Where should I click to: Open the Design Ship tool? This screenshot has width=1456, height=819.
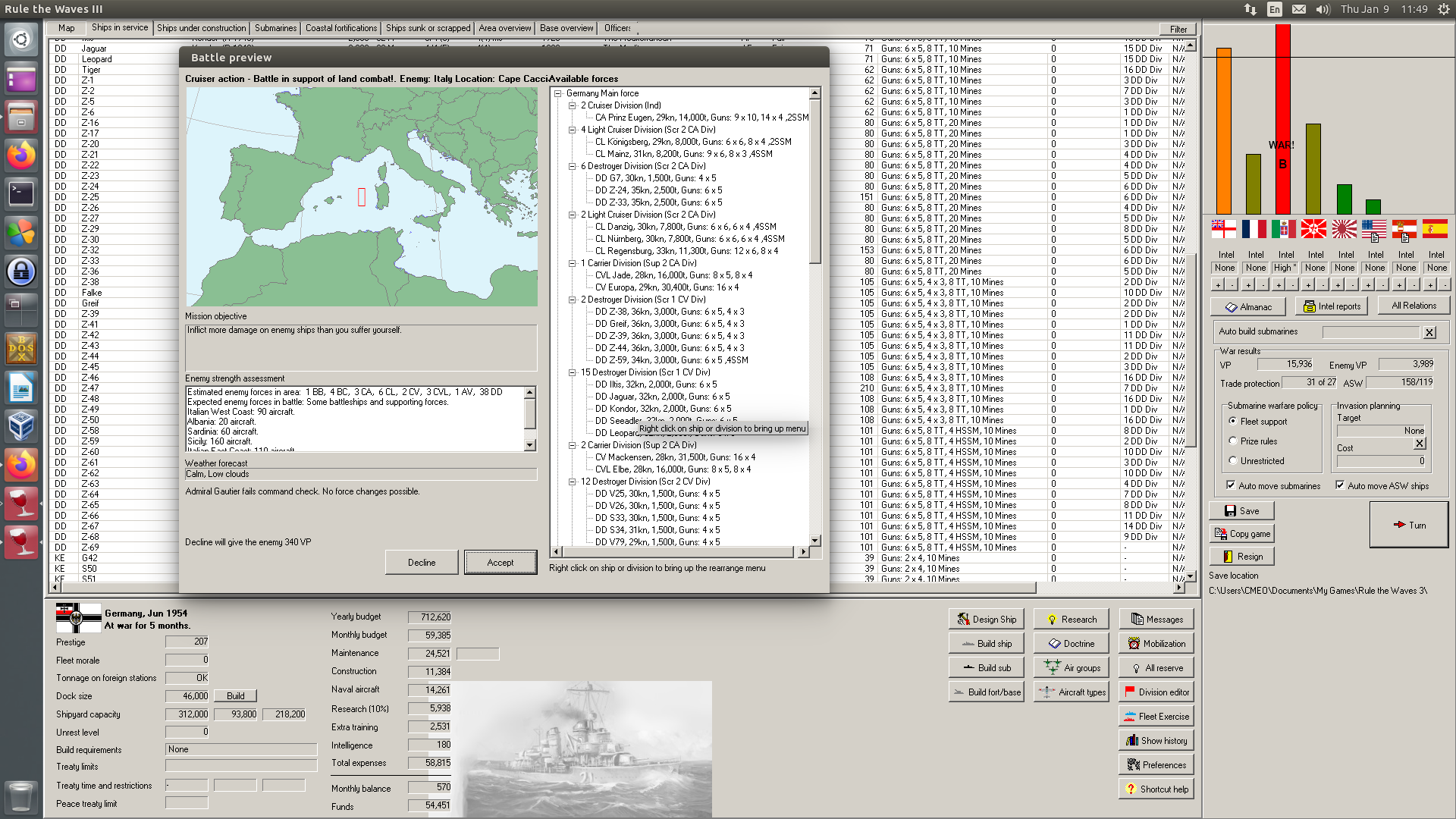[986, 619]
